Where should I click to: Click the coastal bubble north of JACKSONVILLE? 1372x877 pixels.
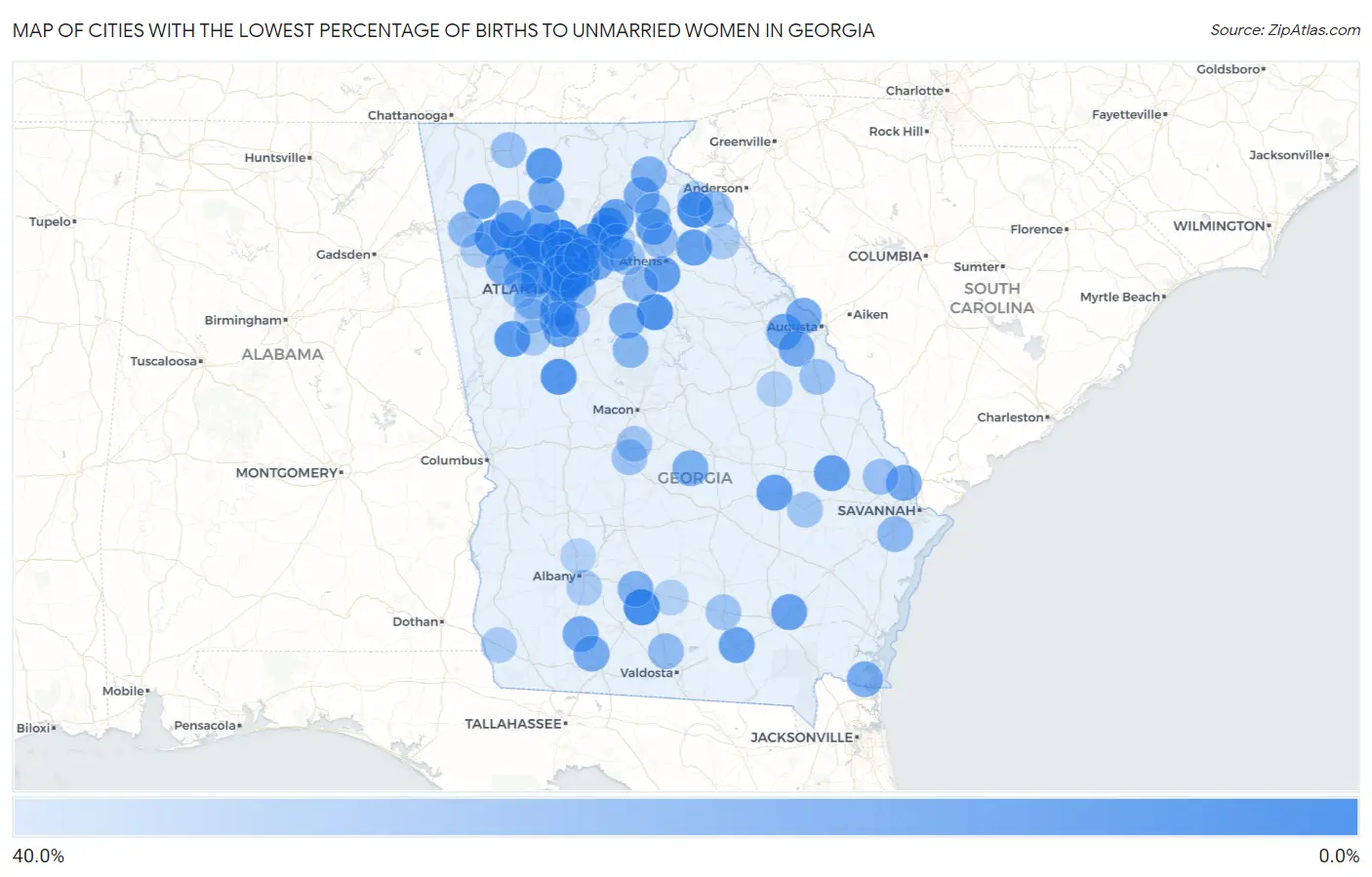click(x=865, y=678)
